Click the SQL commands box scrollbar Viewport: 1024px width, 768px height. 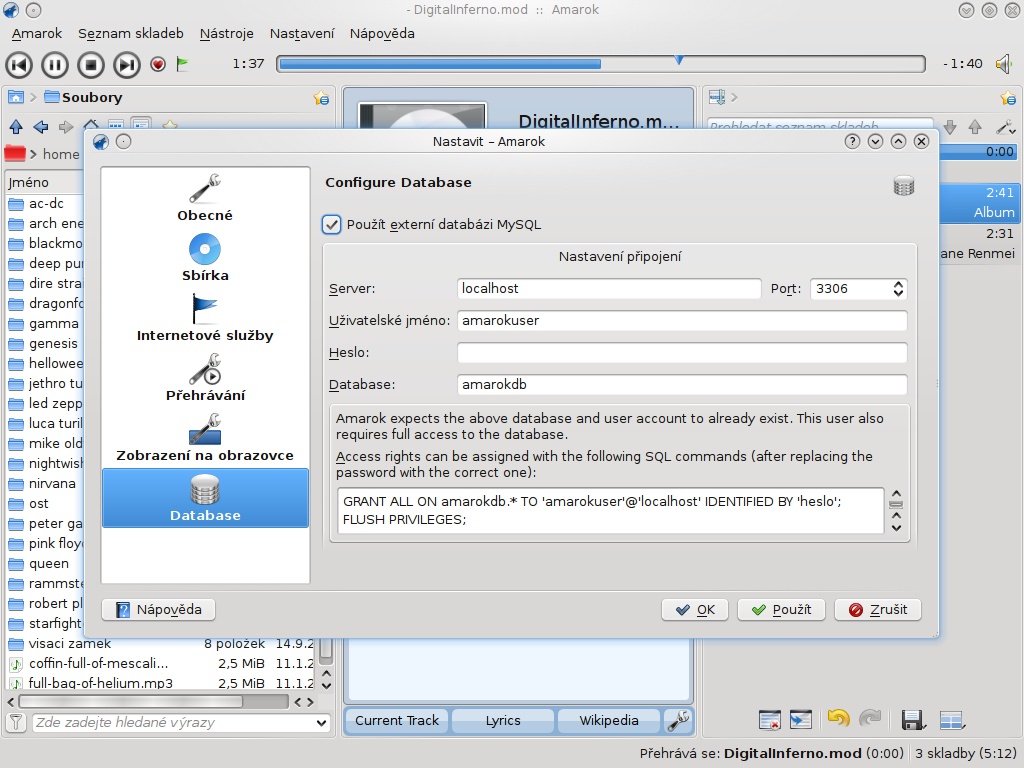pyautogui.click(x=896, y=511)
